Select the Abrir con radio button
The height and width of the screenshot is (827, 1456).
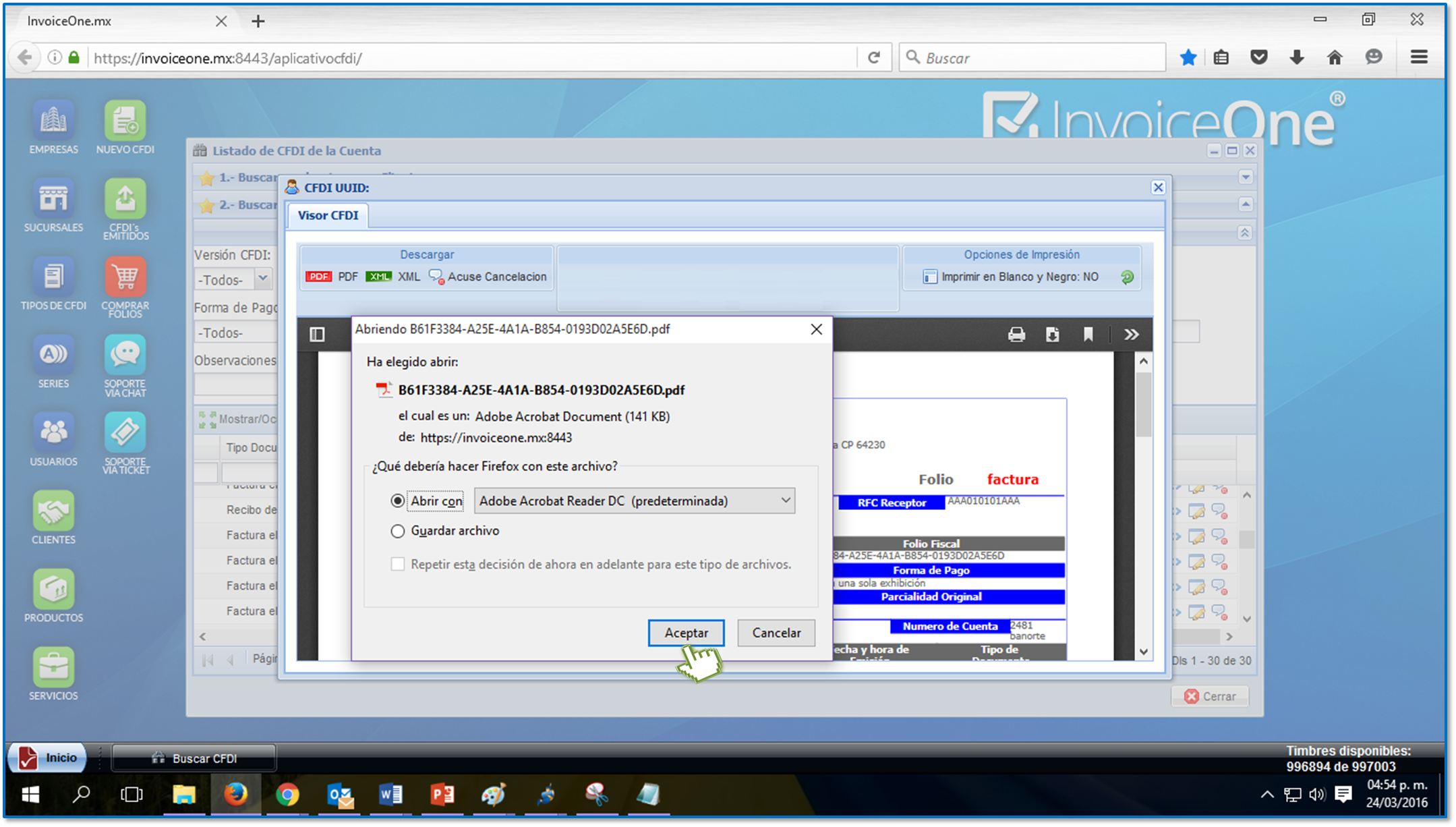coord(398,501)
